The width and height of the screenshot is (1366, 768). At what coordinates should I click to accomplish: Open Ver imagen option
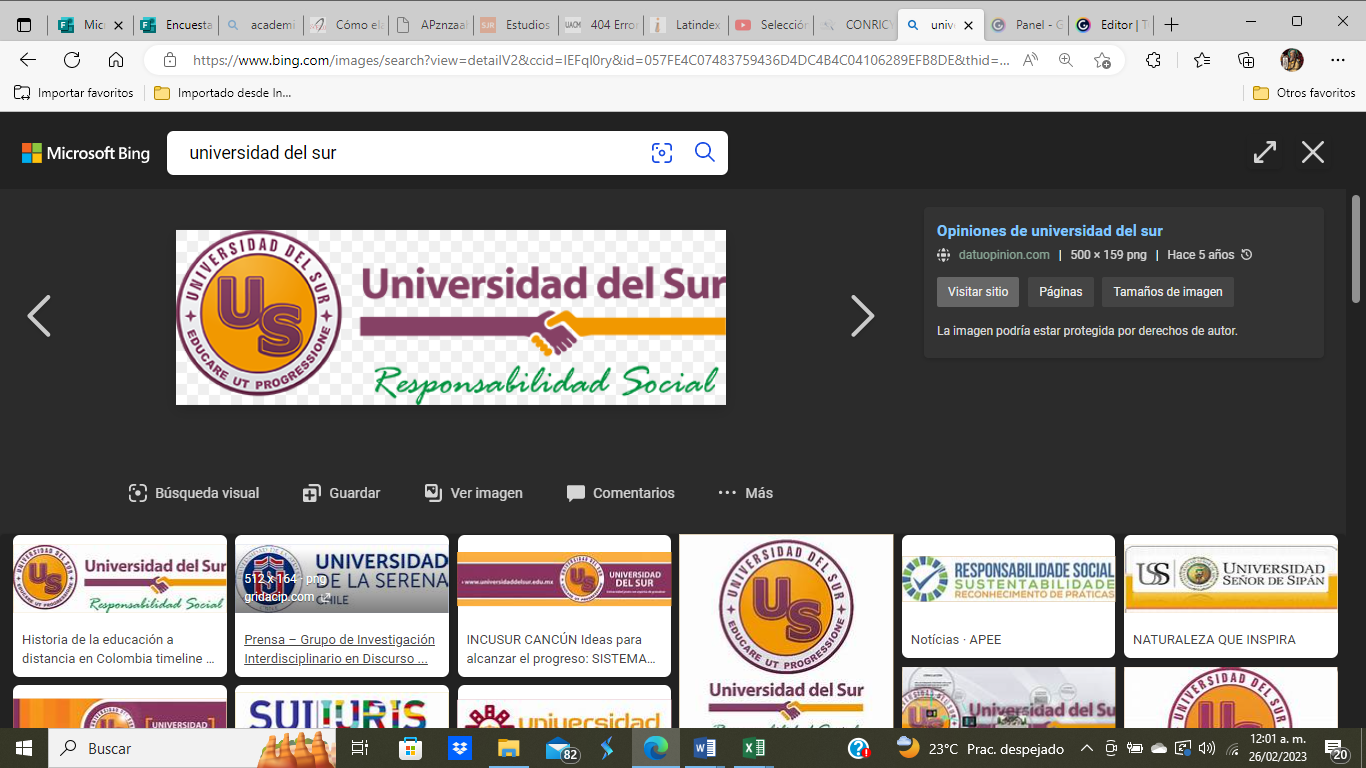click(473, 493)
